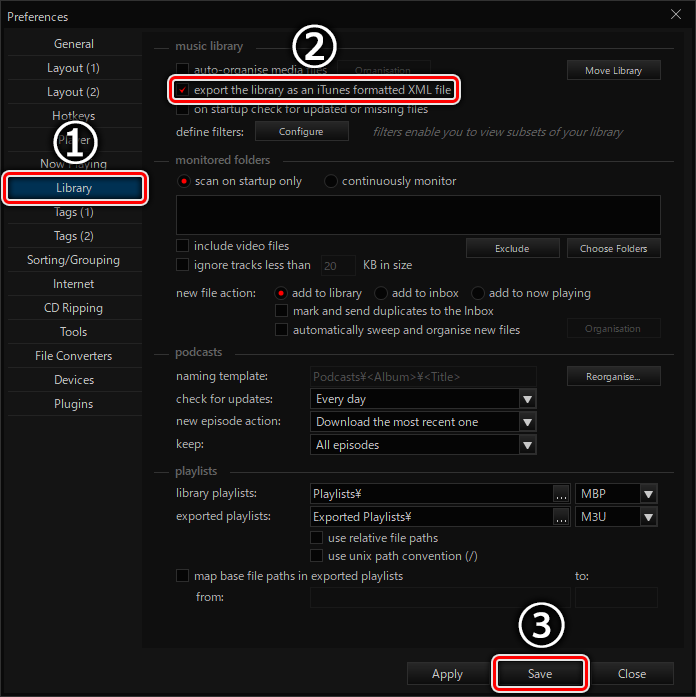Click the KB size input field
Screen dimensions: 696x697
(338, 266)
